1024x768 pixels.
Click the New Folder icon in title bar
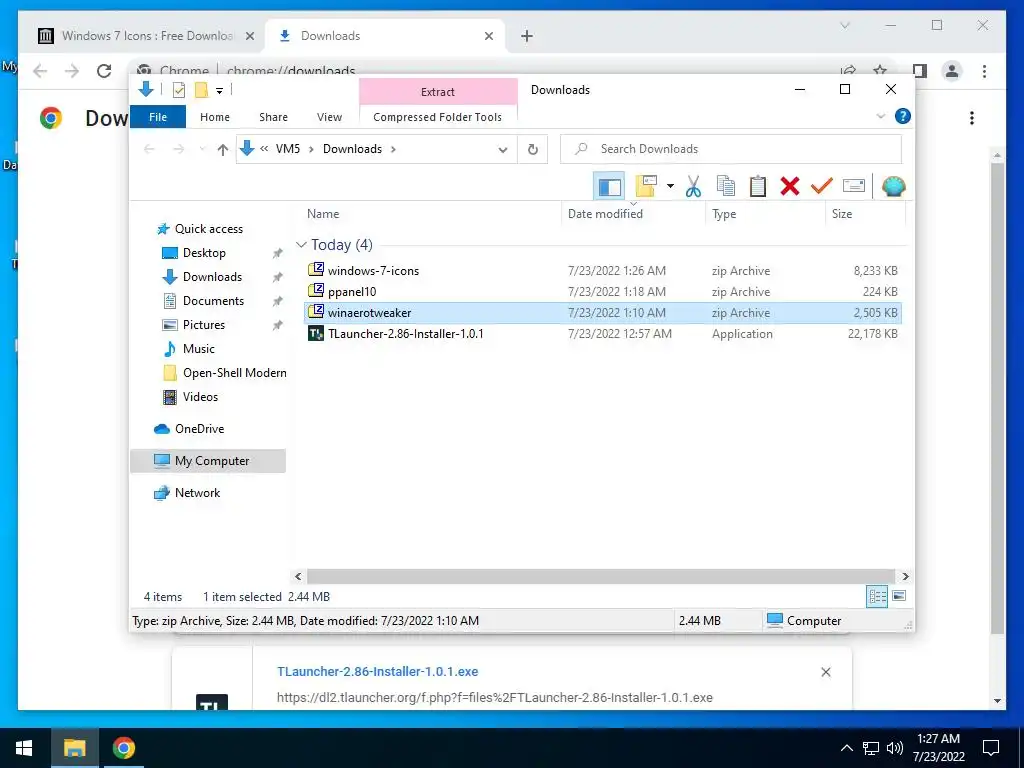(201, 90)
